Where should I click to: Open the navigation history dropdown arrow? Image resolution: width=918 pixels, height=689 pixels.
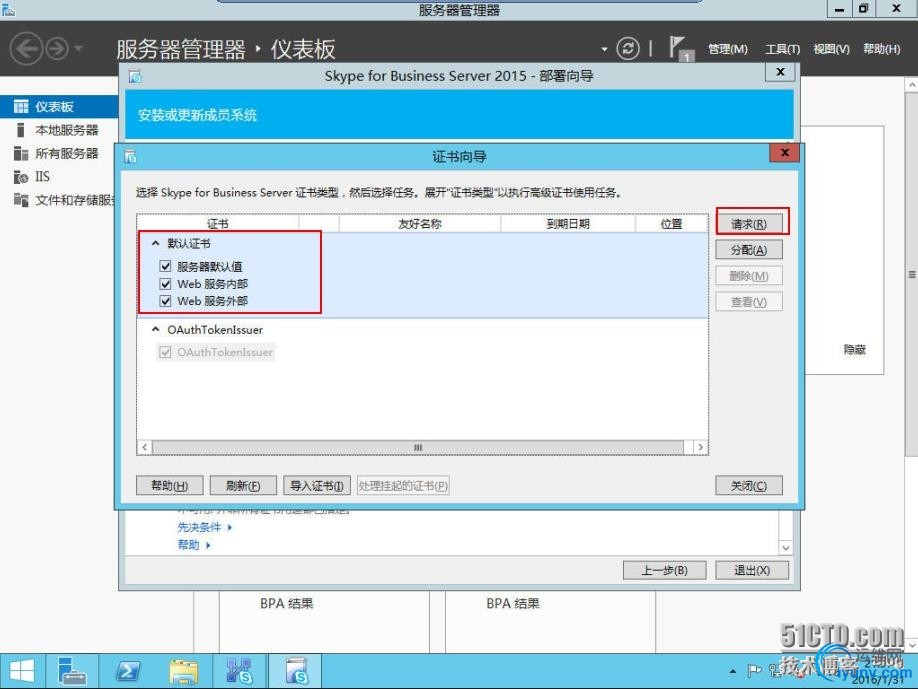(78, 49)
